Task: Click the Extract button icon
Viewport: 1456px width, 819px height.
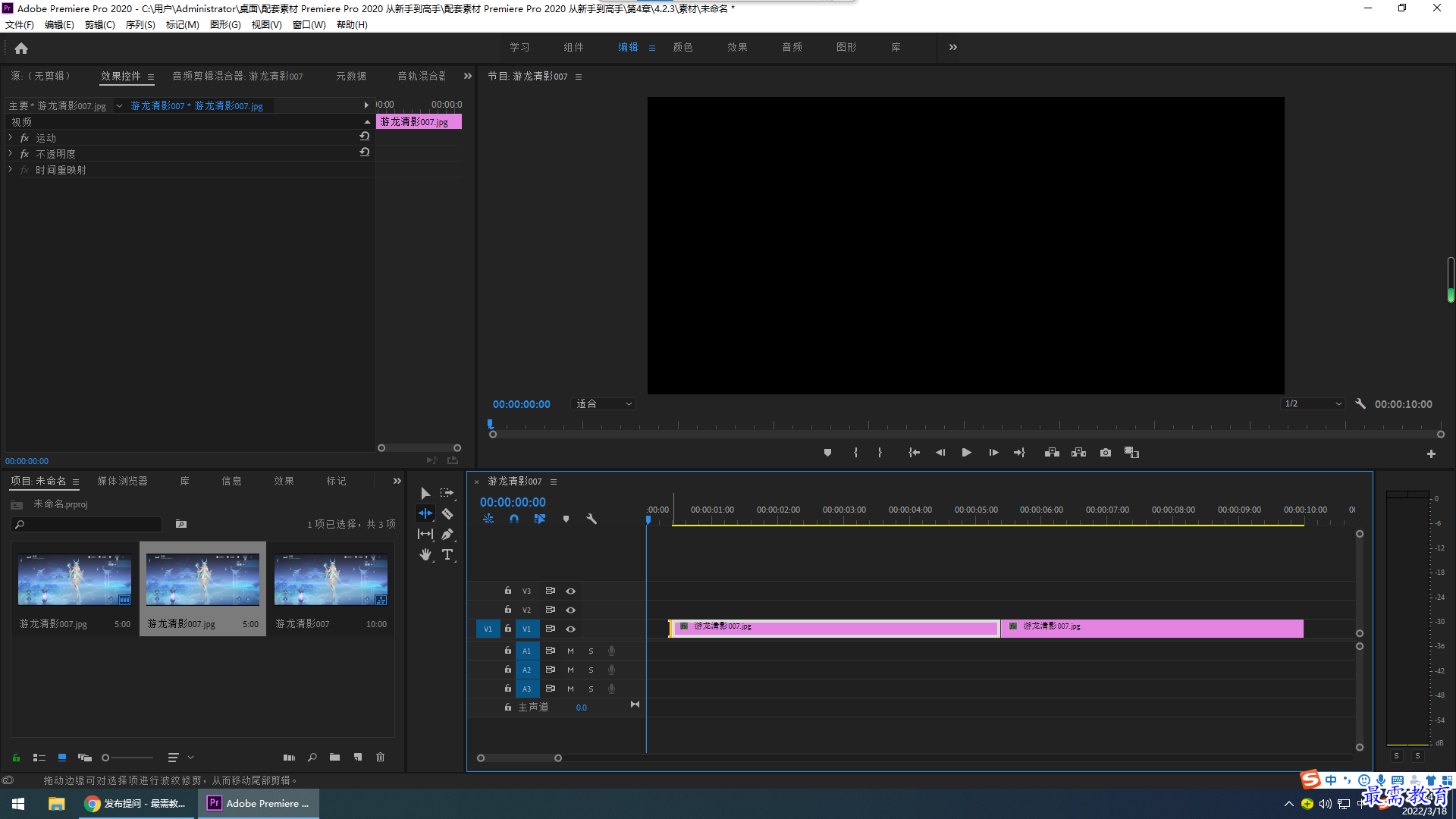Action: pyautogui.click(x=1078, y=453)
